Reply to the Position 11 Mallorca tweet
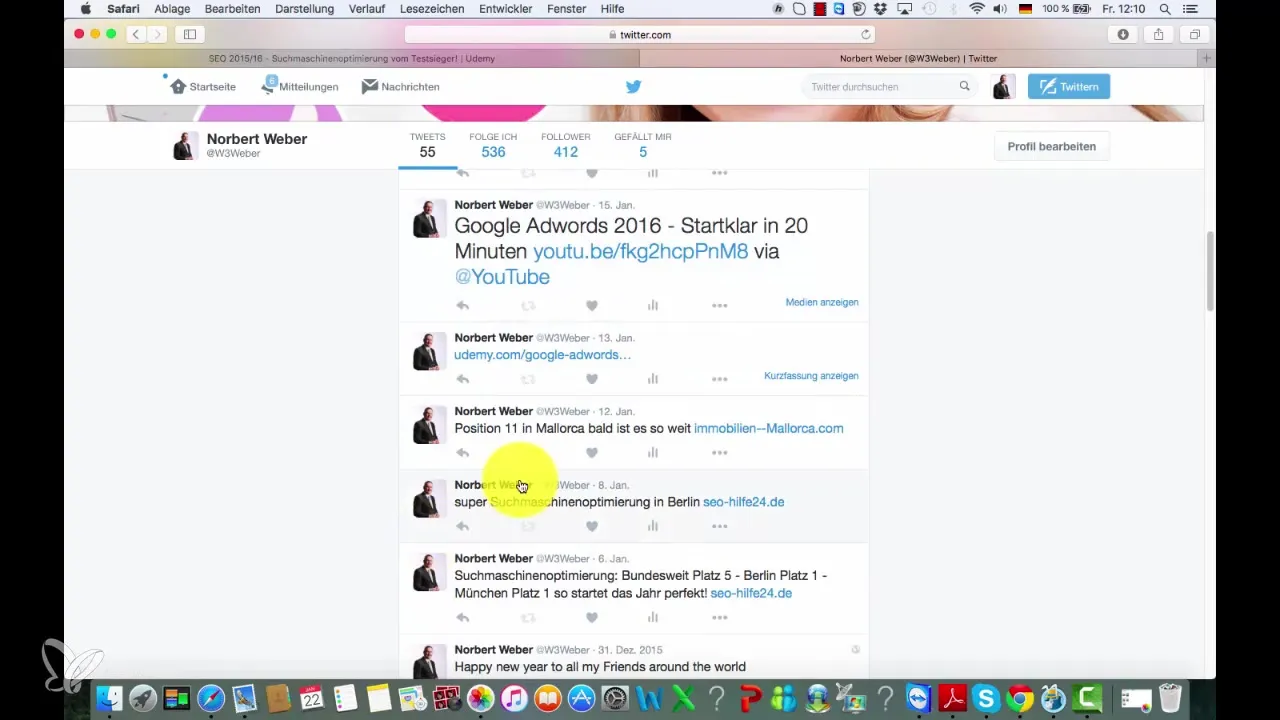This screenshot has height=720, width=1280. (x=462, y=453)
